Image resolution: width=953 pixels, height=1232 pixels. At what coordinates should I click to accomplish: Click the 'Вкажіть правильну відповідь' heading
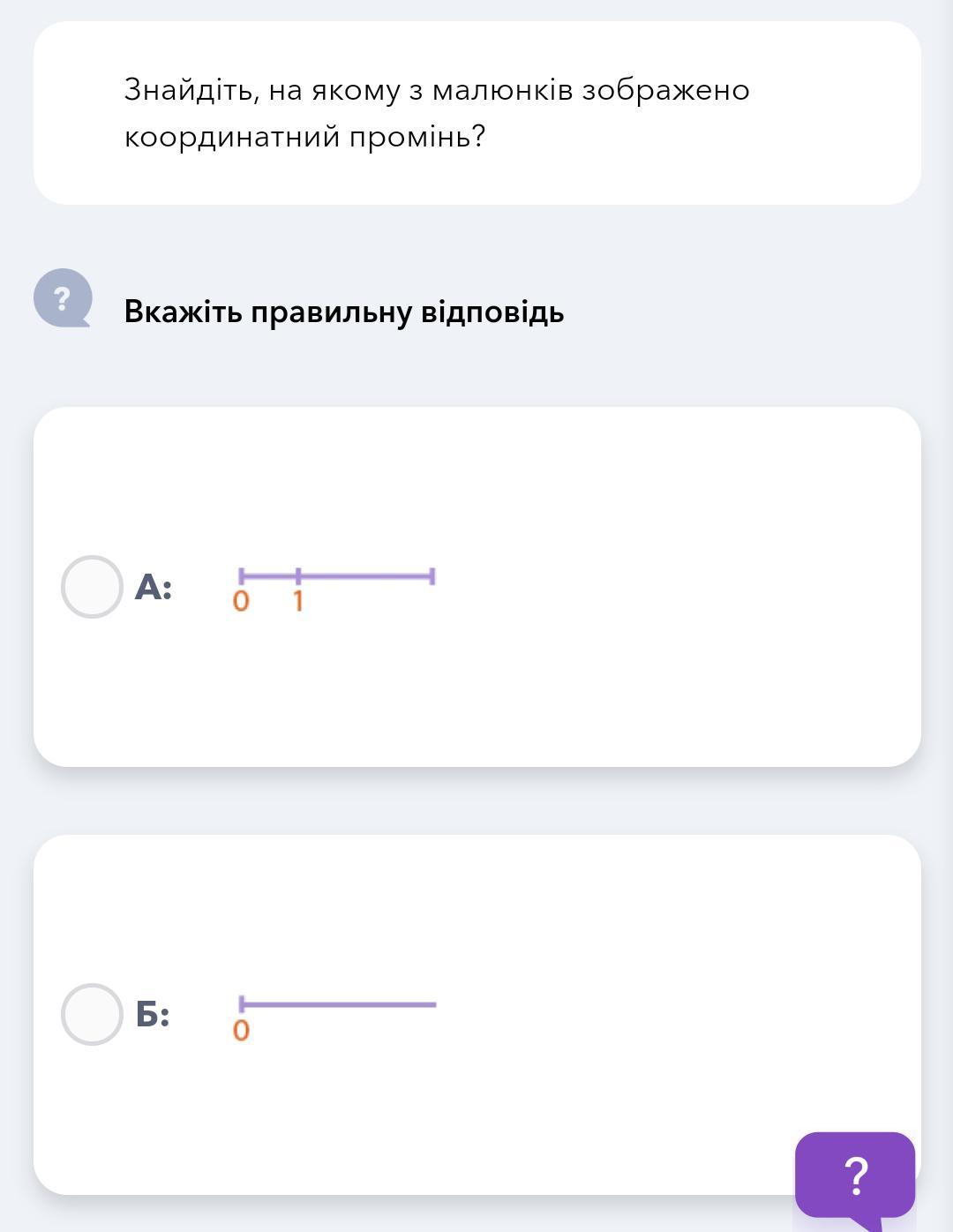[x=343, y=312]
